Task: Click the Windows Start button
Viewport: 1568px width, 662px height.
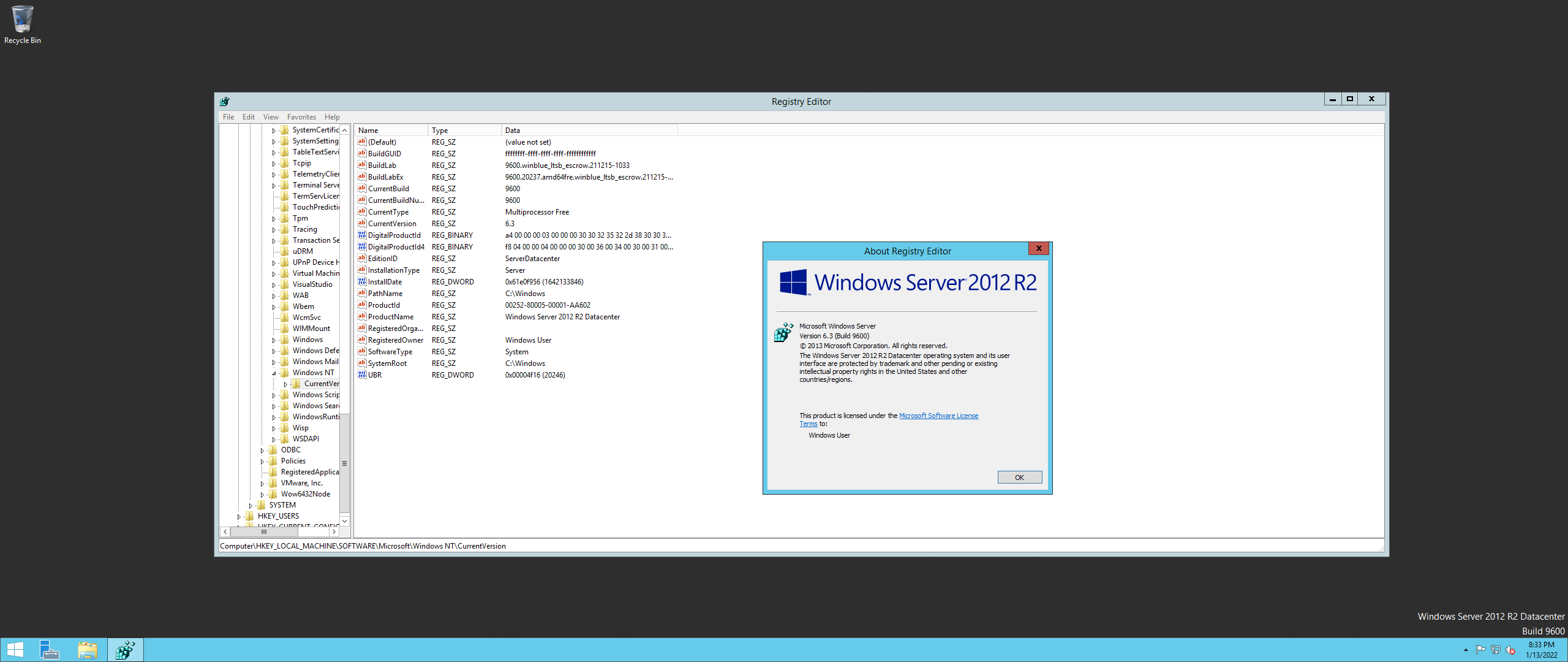Action: 15,650
